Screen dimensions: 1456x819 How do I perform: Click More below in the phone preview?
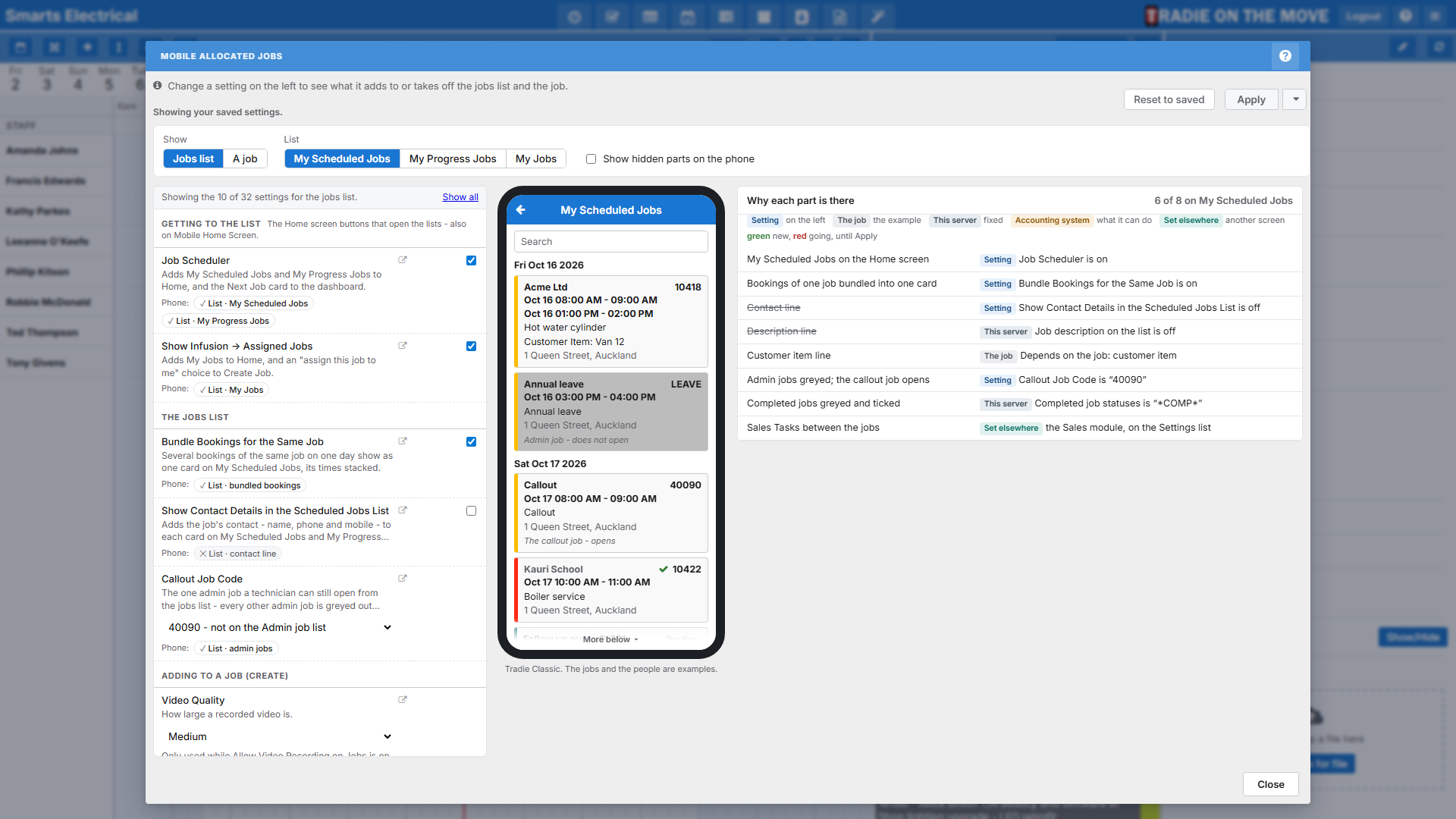point(610,639)
